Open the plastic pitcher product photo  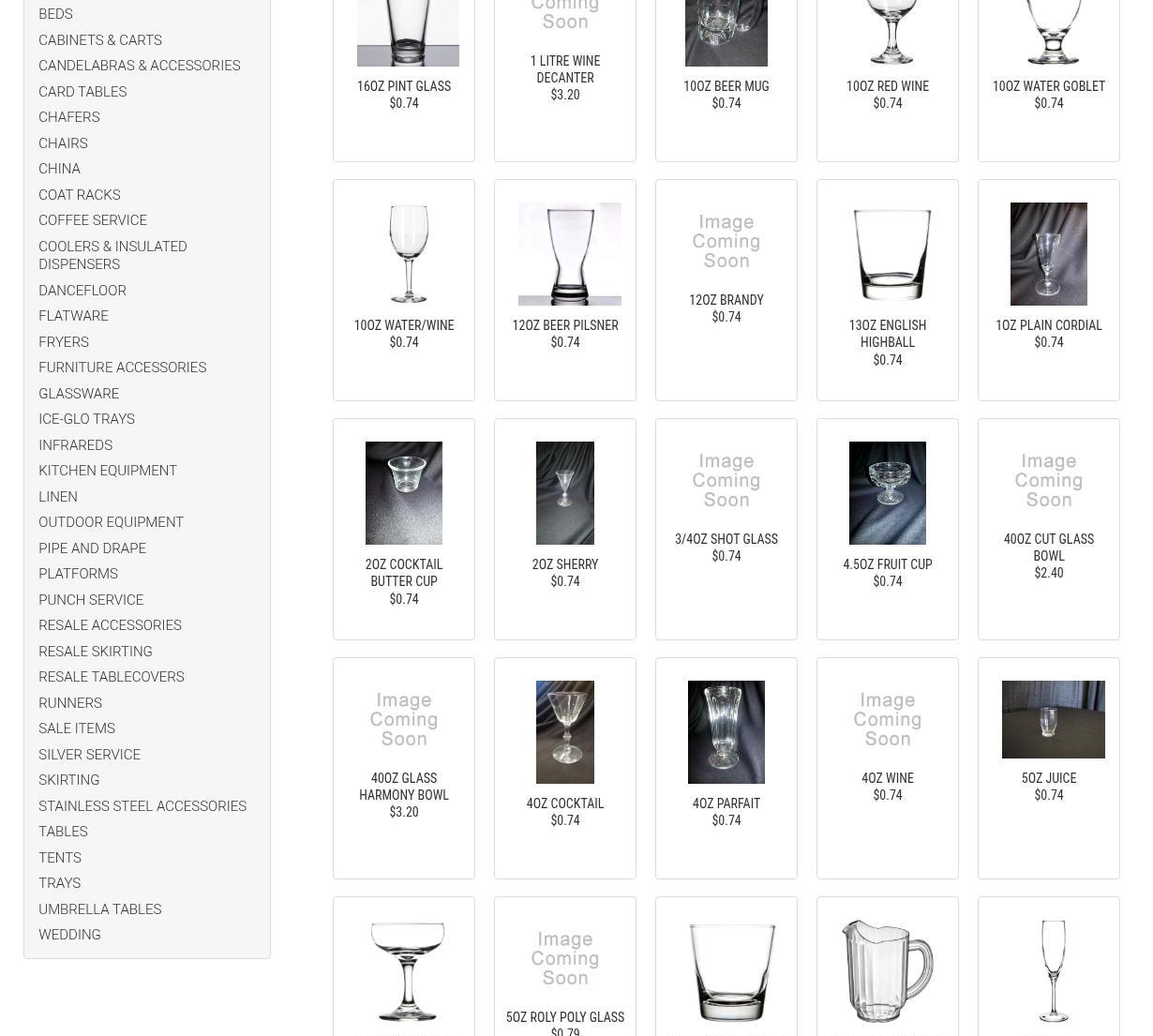pos(888,971)
